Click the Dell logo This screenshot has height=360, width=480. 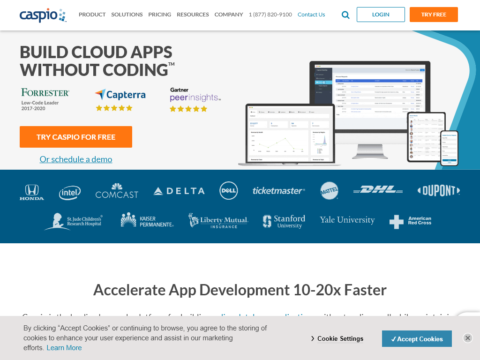[x=229, y=191]
